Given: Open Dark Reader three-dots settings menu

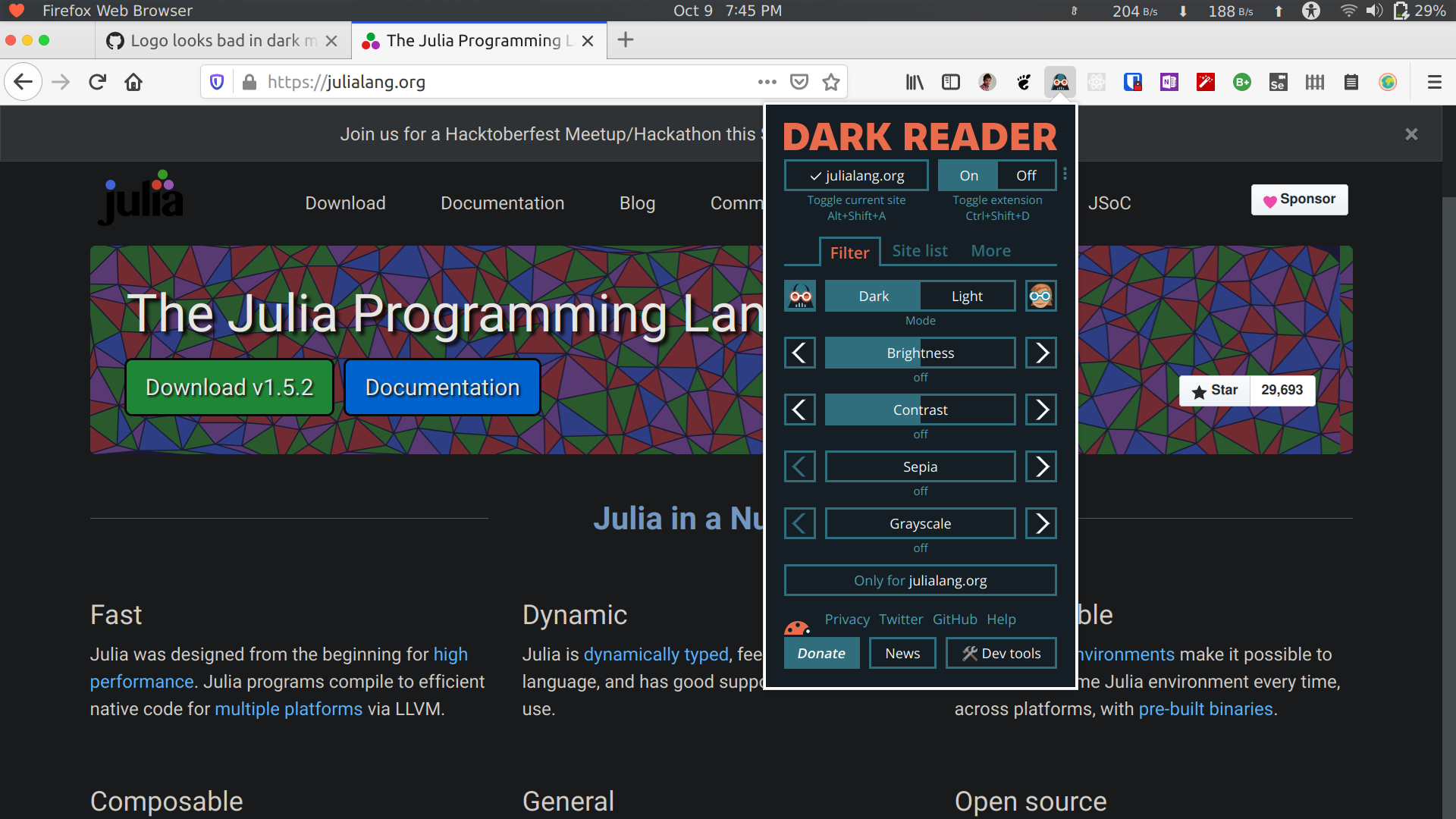Looking at the screenshot, I should pyautogui.click(x=1065, y=174).
